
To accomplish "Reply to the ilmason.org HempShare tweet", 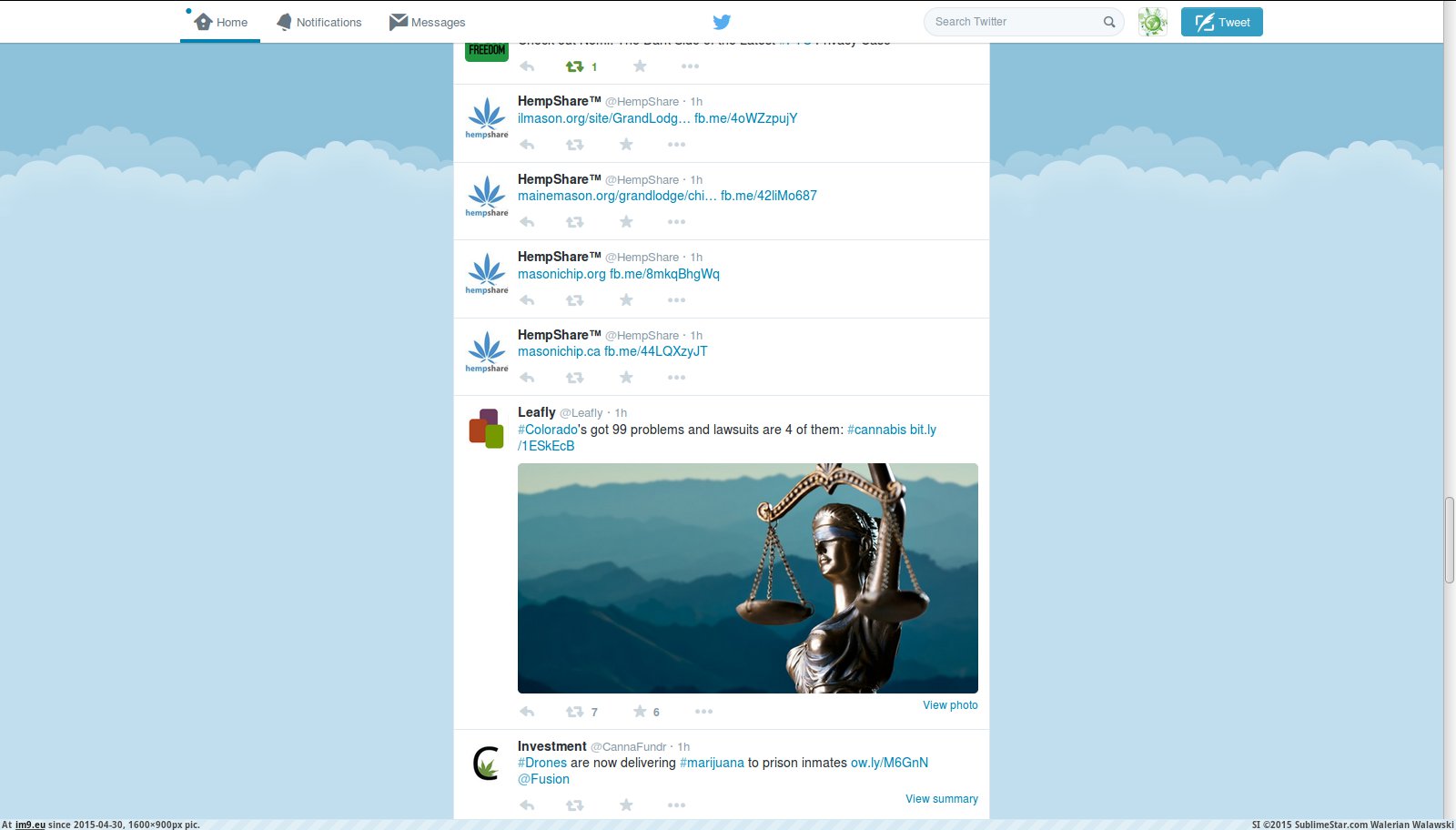I will click(x=527, y=145).
